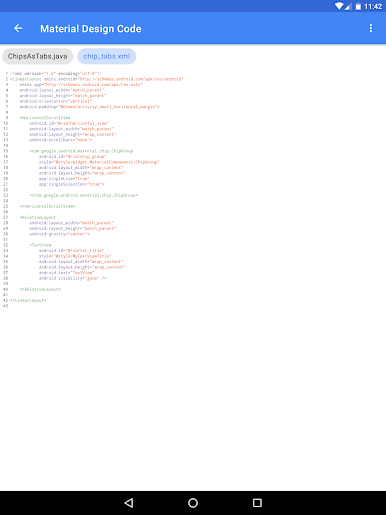The height and width of the screenshot is (515, 386).
Task: Tap the 11:42 clock in status bar
Action: [373, 6]
